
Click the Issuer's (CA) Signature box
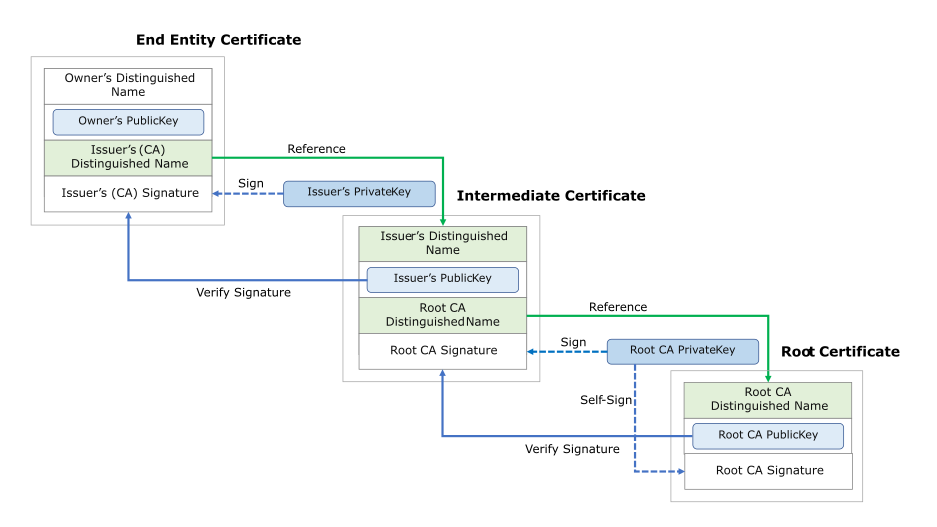128,193
